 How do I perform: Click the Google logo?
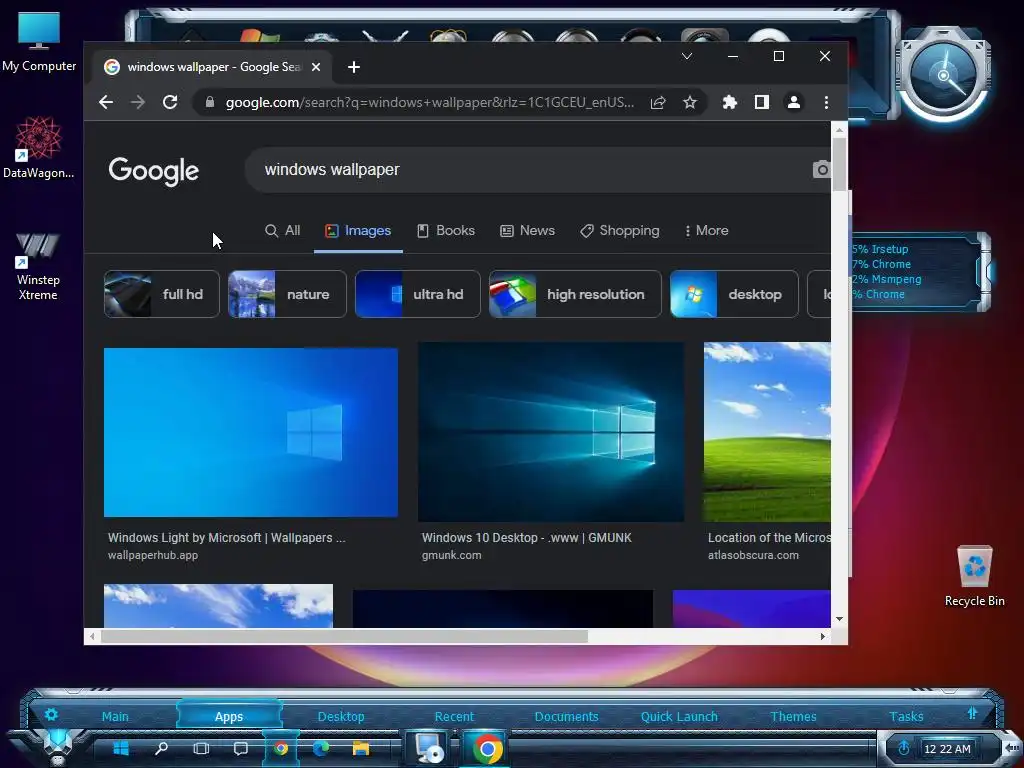point(153,171)
